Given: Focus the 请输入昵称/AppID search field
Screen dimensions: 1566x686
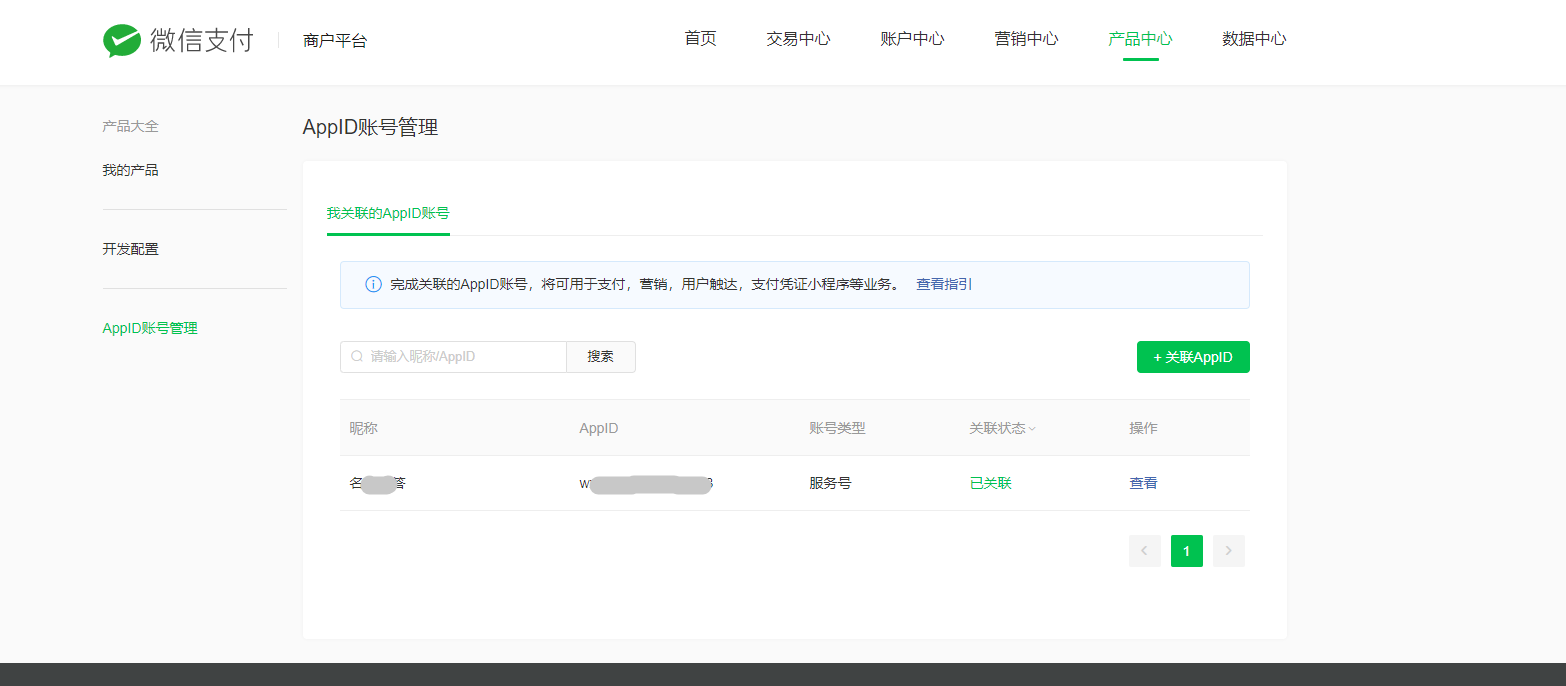Looking at the screenshot, I should [453, 357].
